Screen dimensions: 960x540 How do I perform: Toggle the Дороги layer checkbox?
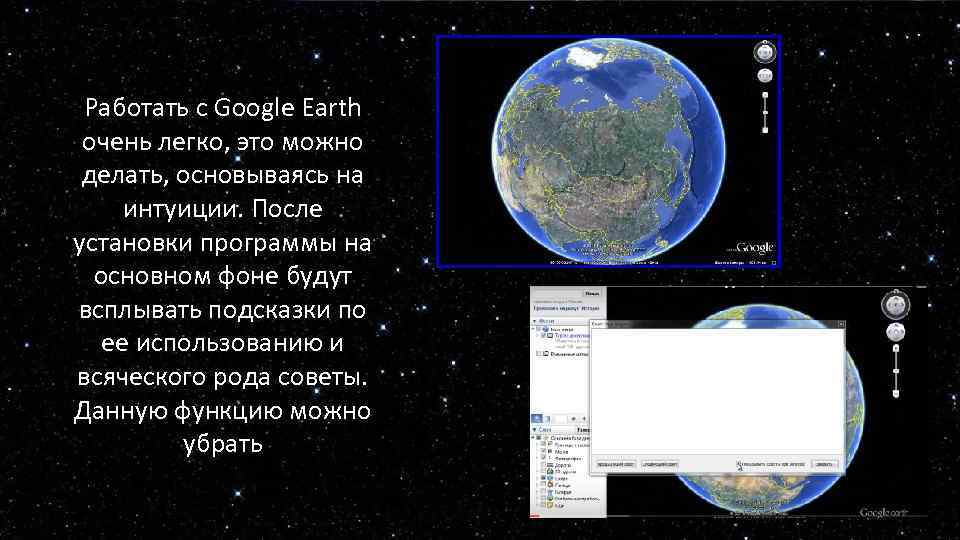(543, 465)
